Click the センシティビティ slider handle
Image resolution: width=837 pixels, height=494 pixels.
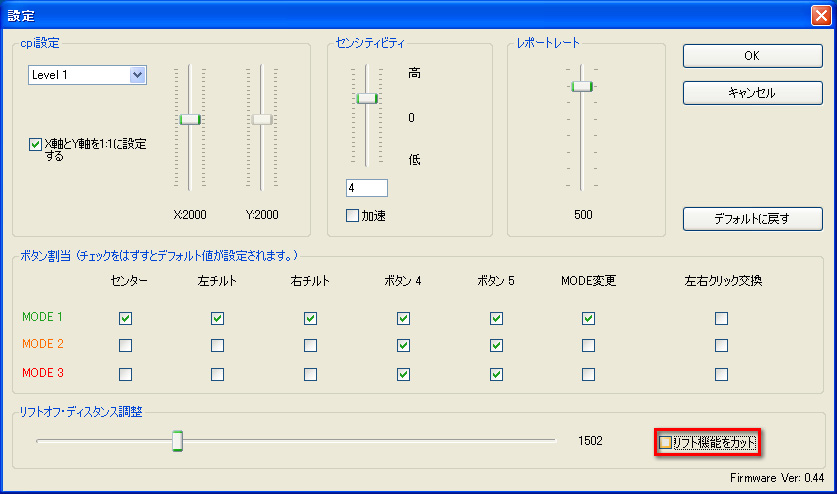pos(367,98)
